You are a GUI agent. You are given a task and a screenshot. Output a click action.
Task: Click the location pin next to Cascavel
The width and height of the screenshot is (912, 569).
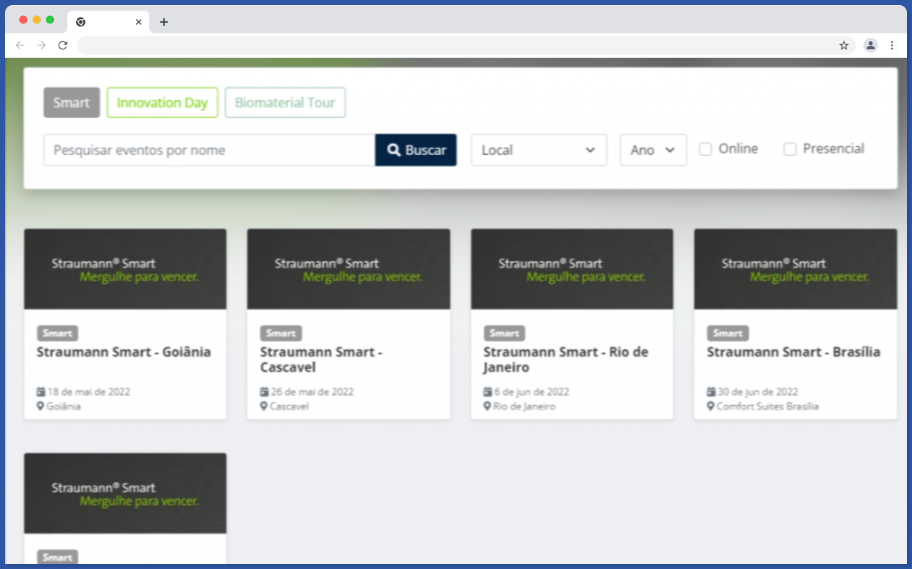pos(263,406)
